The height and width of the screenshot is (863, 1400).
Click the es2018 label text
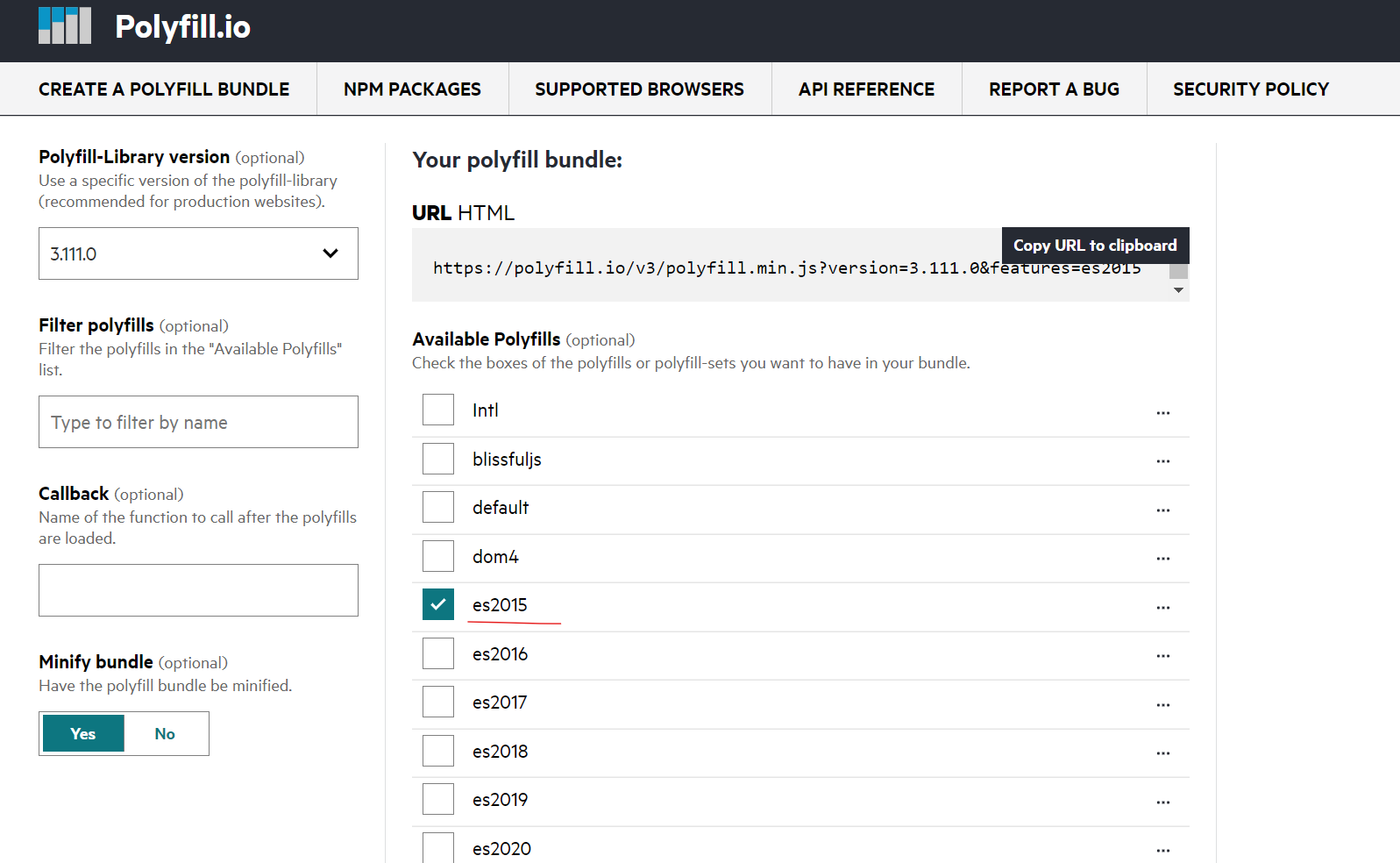point(500,752)
